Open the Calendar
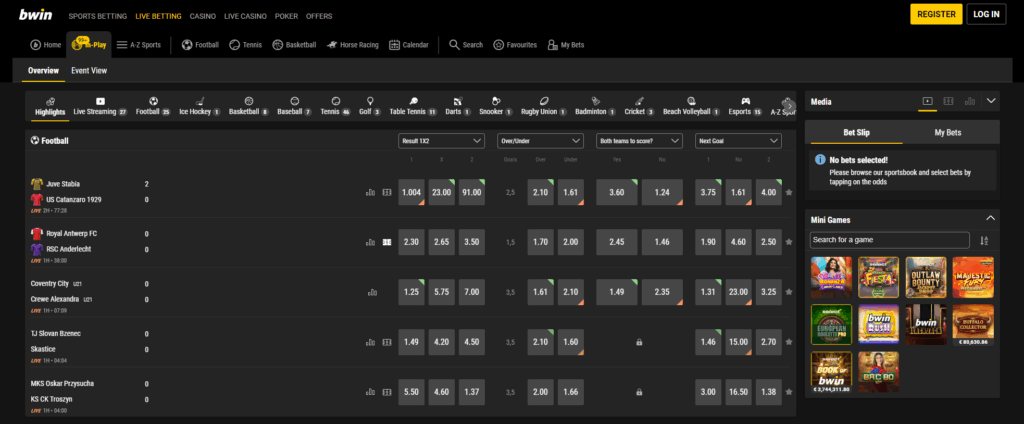The height and width of the screenshot is (424, 1024). 409,45
